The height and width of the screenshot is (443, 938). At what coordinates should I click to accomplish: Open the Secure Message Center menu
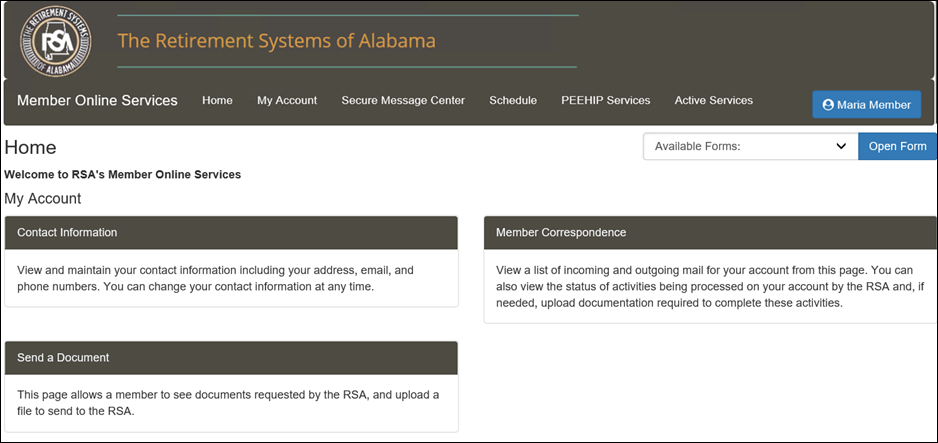pyautogui.click(x=403, y=100)
